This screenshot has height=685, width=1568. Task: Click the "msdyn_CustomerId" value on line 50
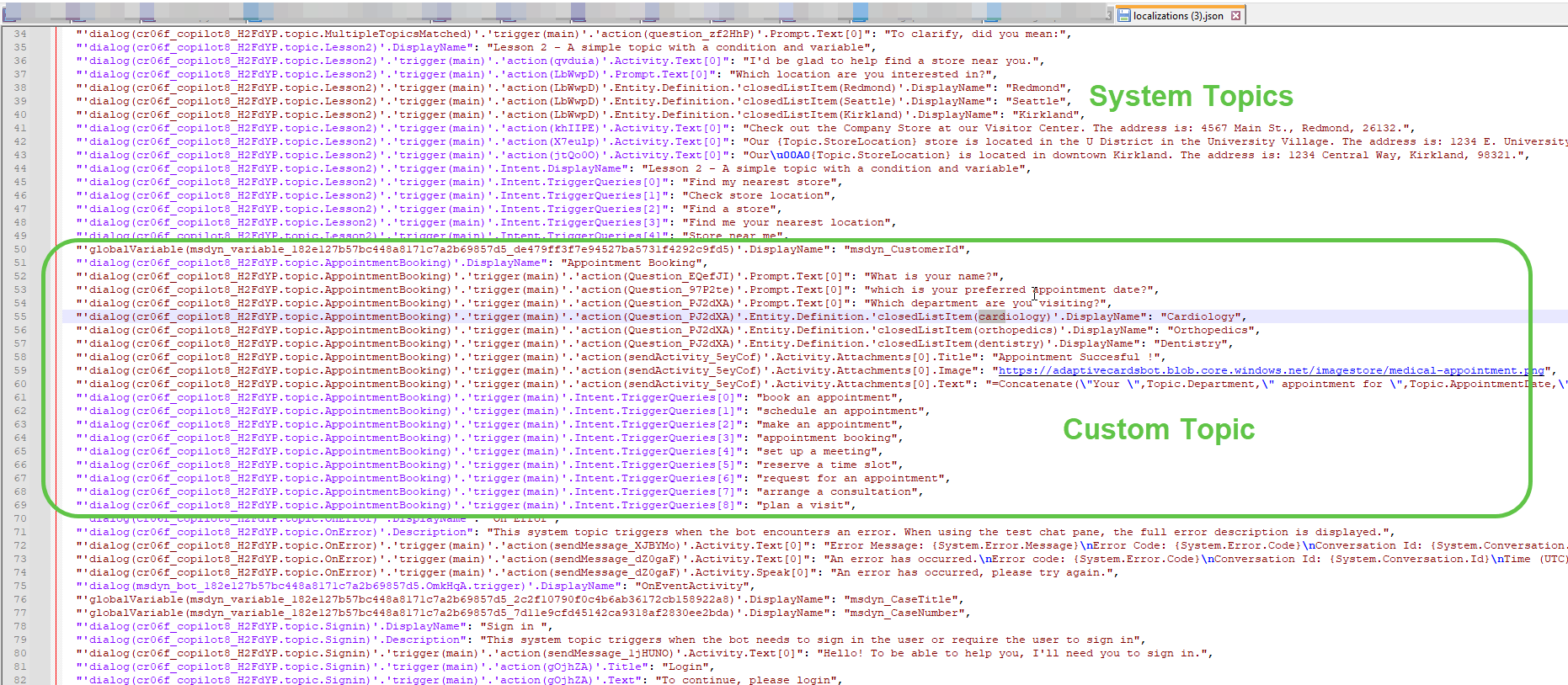(x=904, y=249)
